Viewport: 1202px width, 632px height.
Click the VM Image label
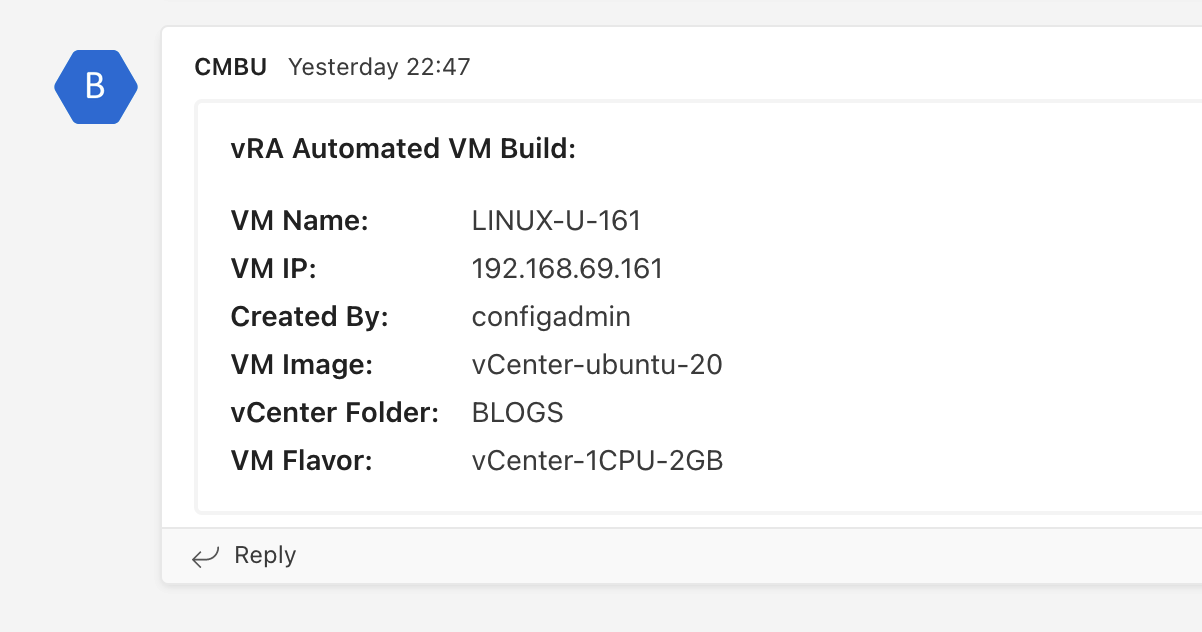(x=301, y=365)
